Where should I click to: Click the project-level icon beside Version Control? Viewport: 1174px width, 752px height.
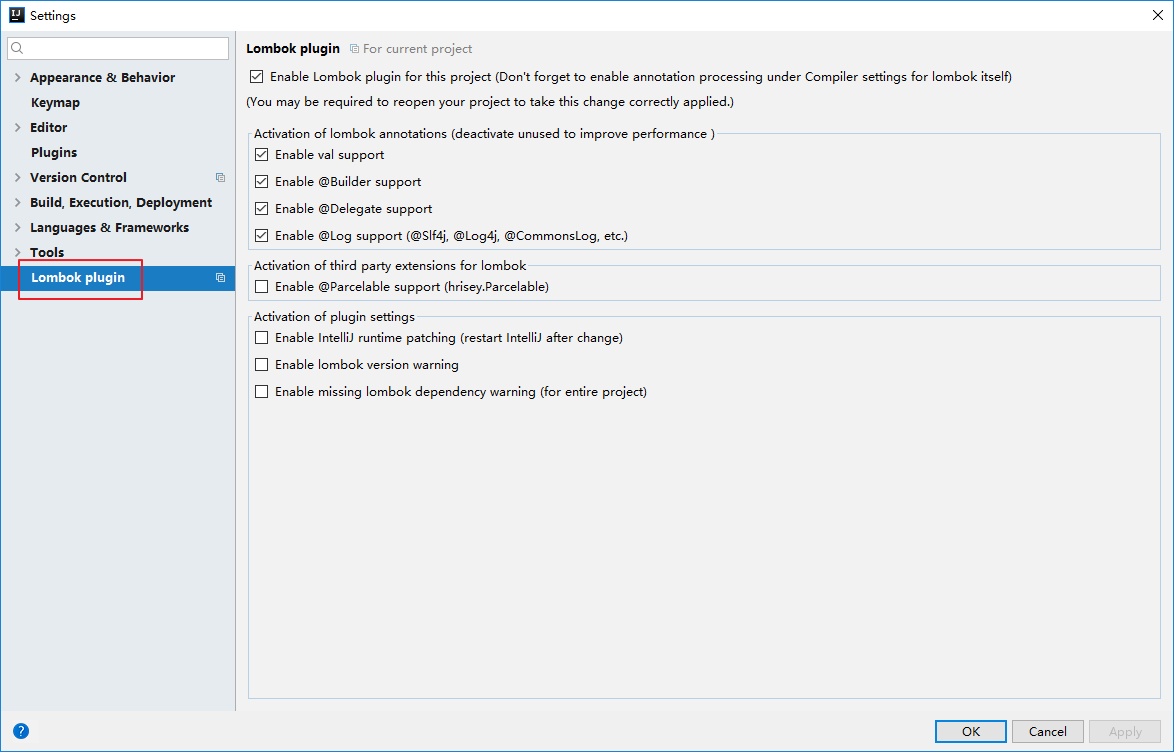(x=220, y=178)
